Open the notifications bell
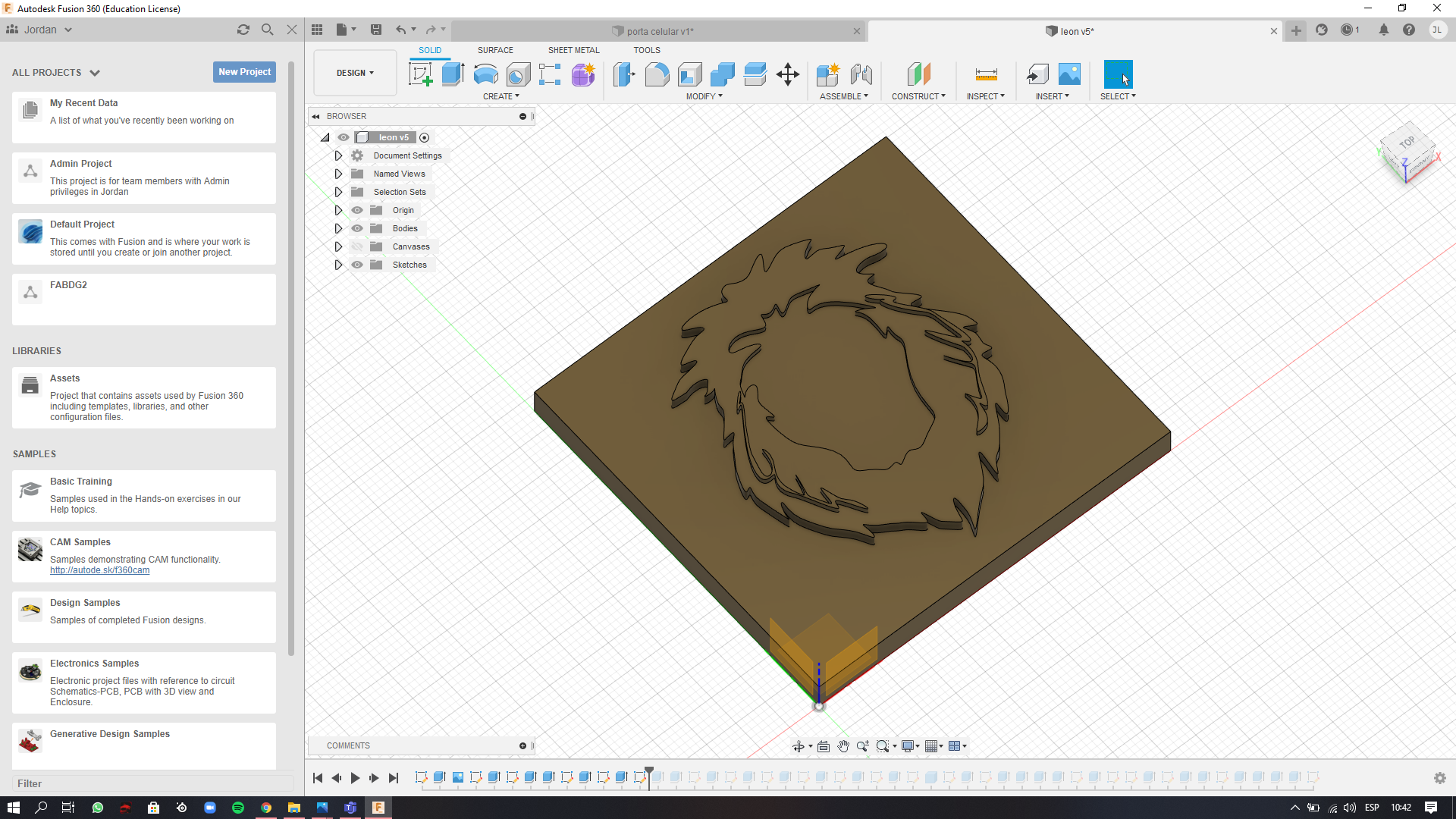 coord(1383,30)
